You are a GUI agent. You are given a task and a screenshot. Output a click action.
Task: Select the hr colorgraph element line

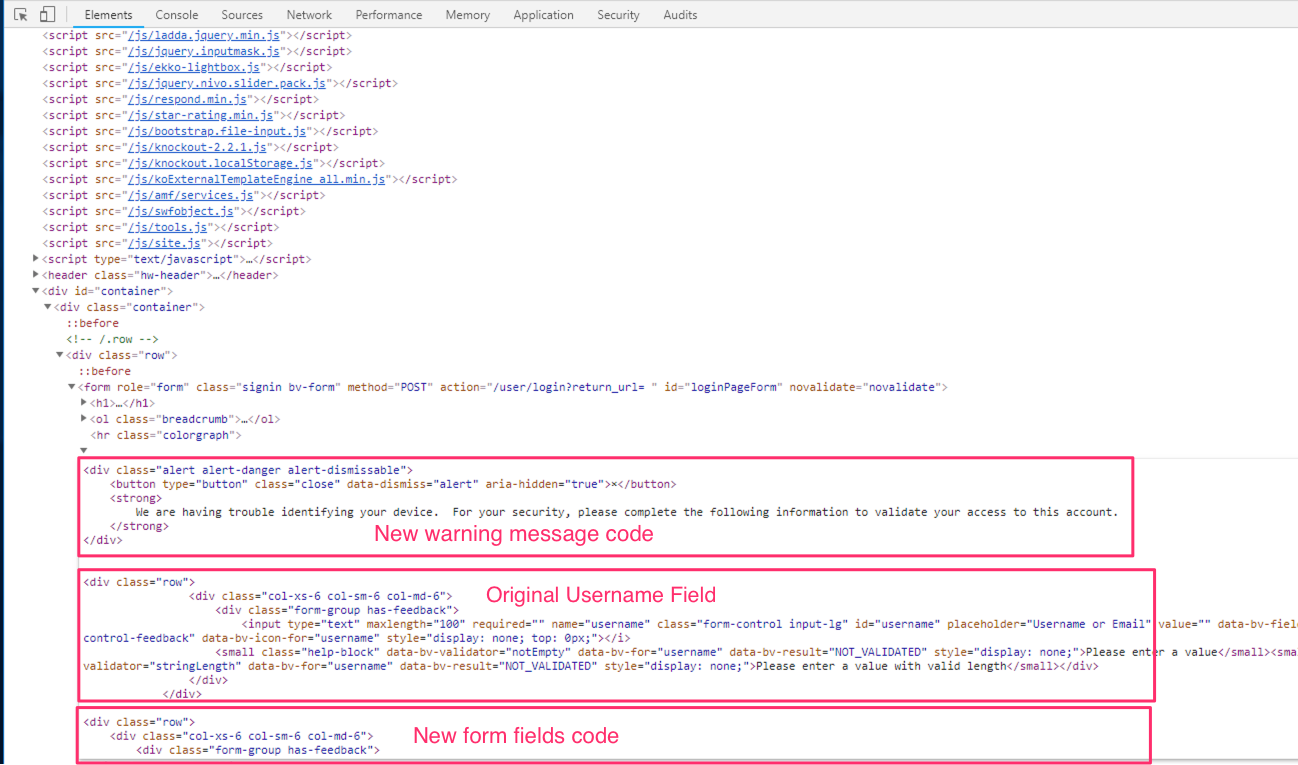pyautogui.click(x=166, y=435)
